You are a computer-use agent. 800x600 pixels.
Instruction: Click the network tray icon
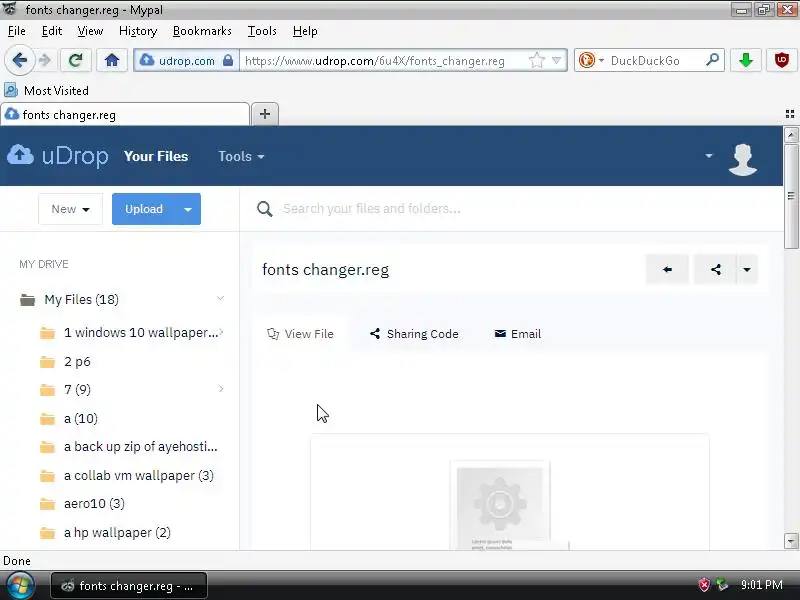click(722, 585)
